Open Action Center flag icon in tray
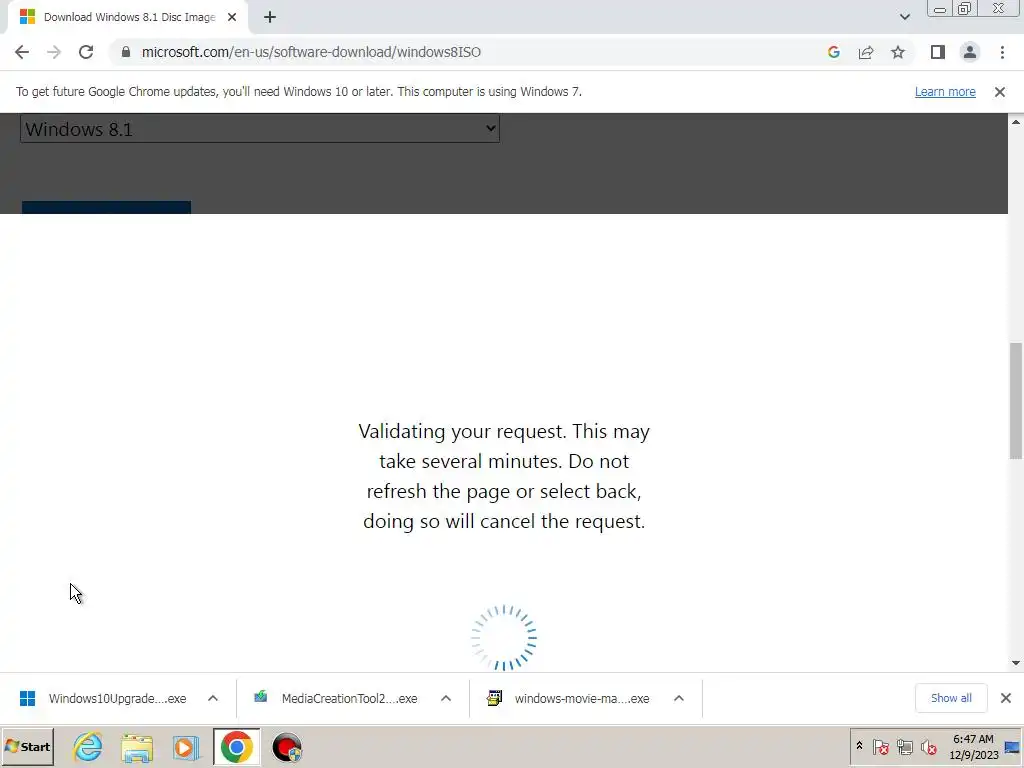1024x768 pixels. (880, 746)
